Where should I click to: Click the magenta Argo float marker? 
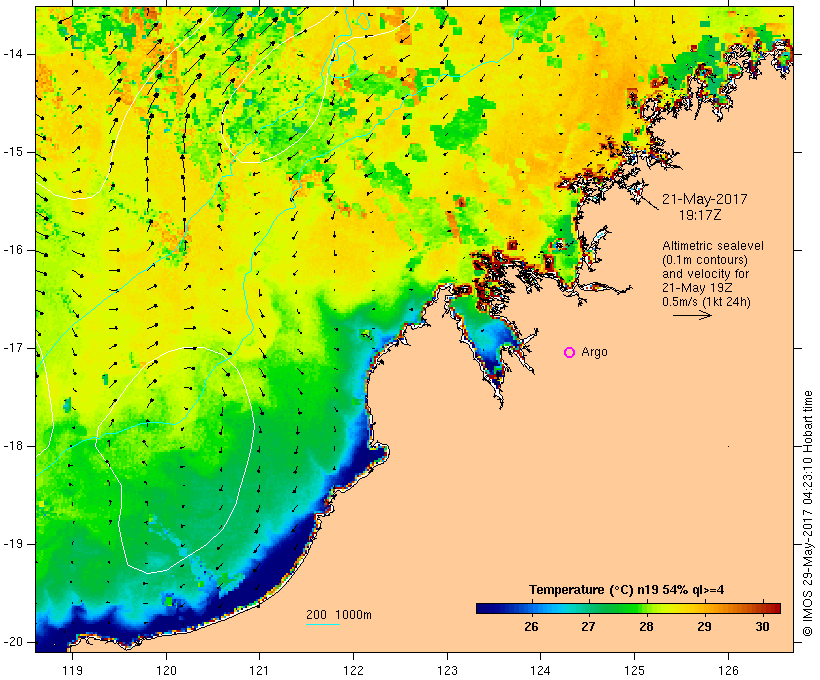pos(570,353)
